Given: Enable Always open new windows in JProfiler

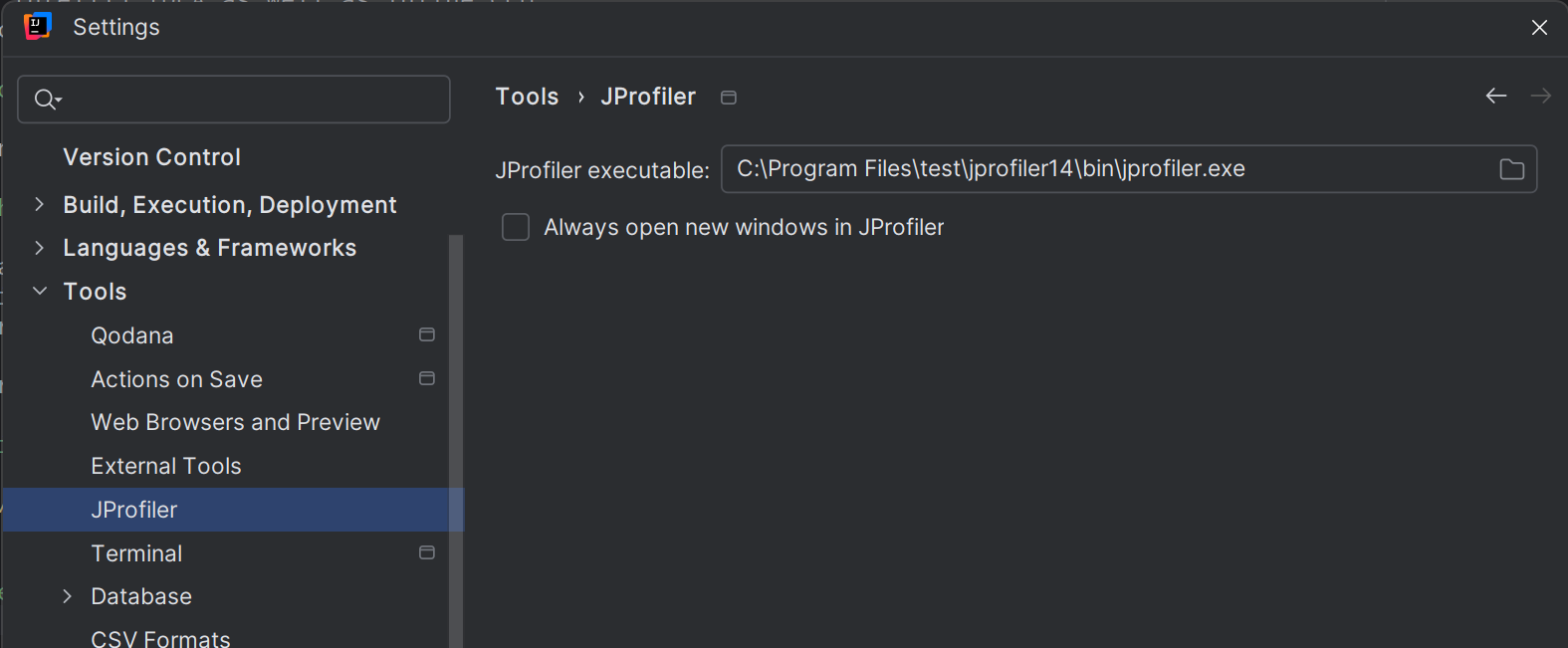Looking at the screenshot, I should tap(516, 227).
